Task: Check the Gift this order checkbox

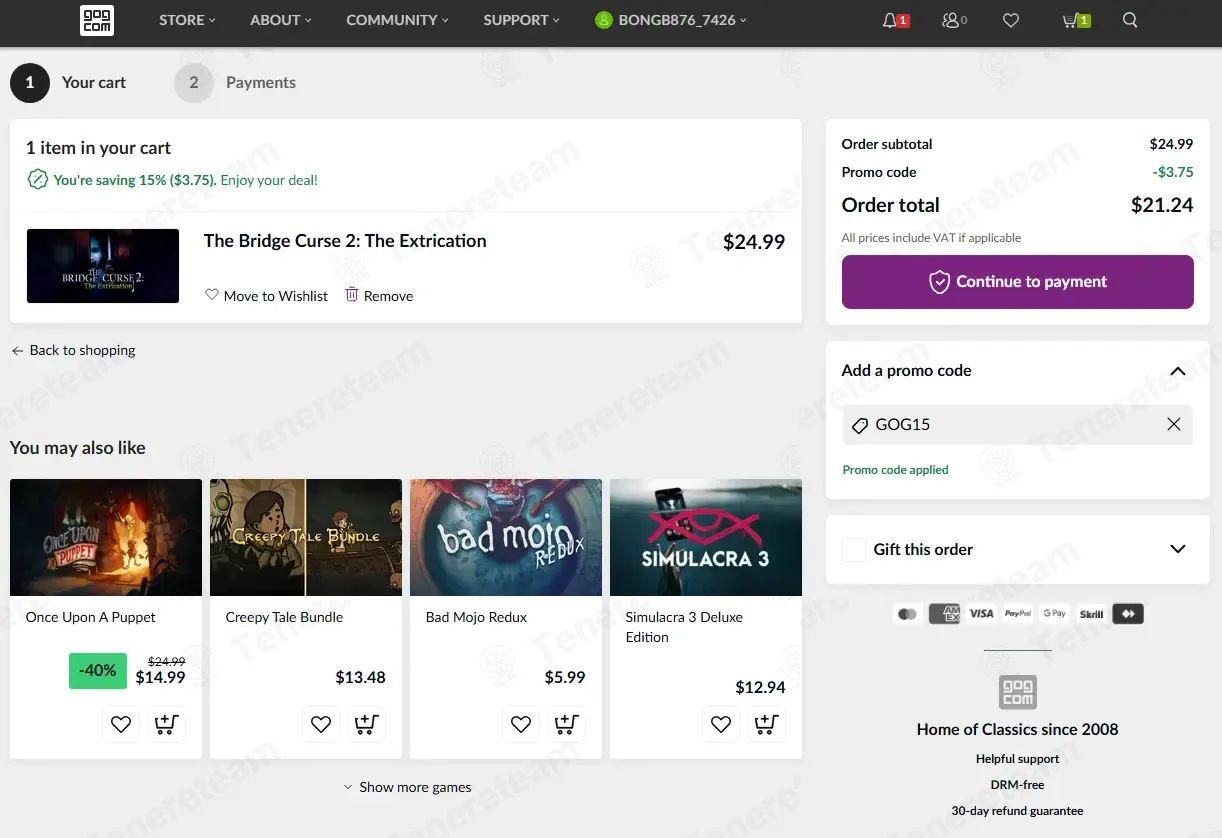Action: pos(854,550)
